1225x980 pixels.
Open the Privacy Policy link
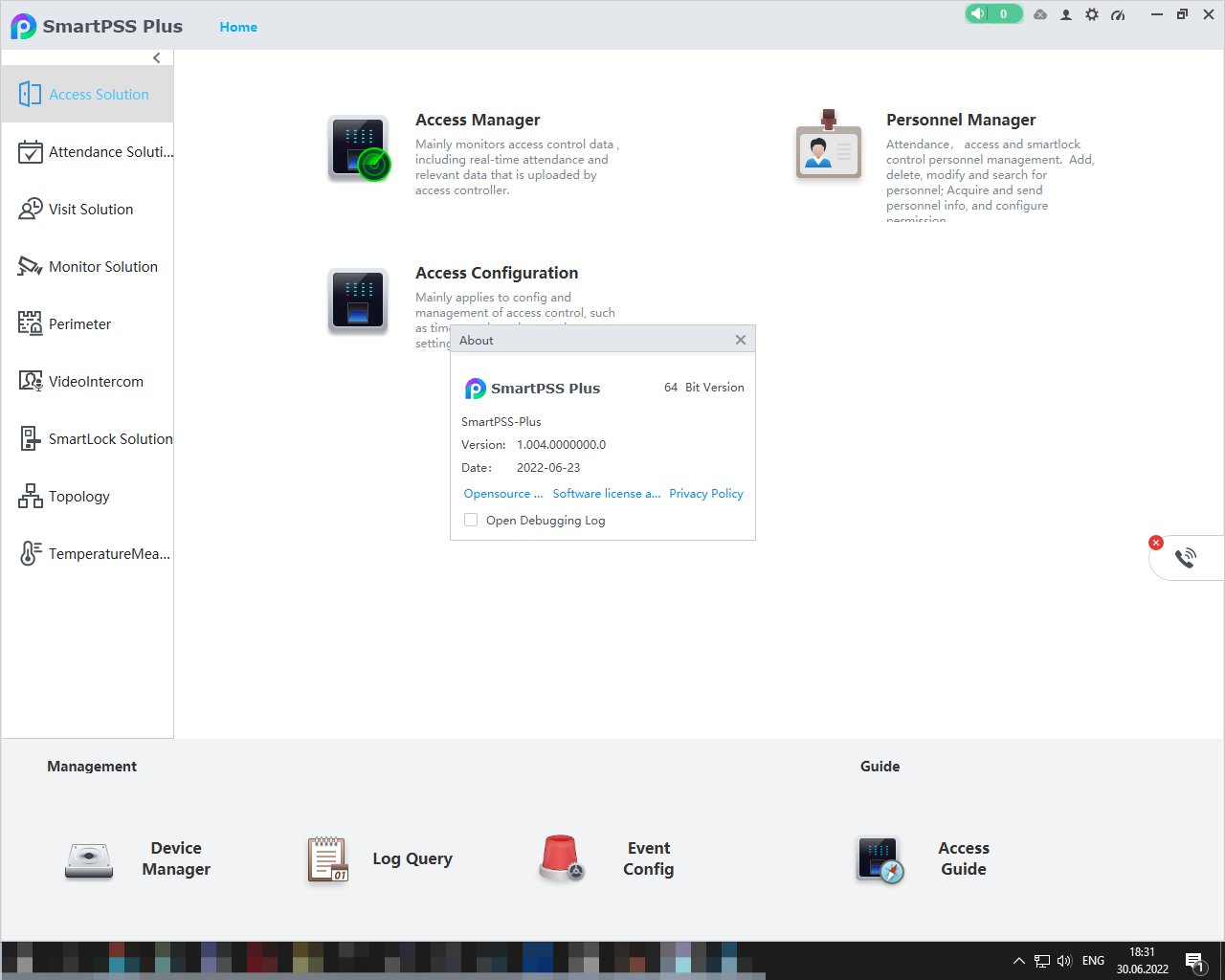(x=706, y=494)
